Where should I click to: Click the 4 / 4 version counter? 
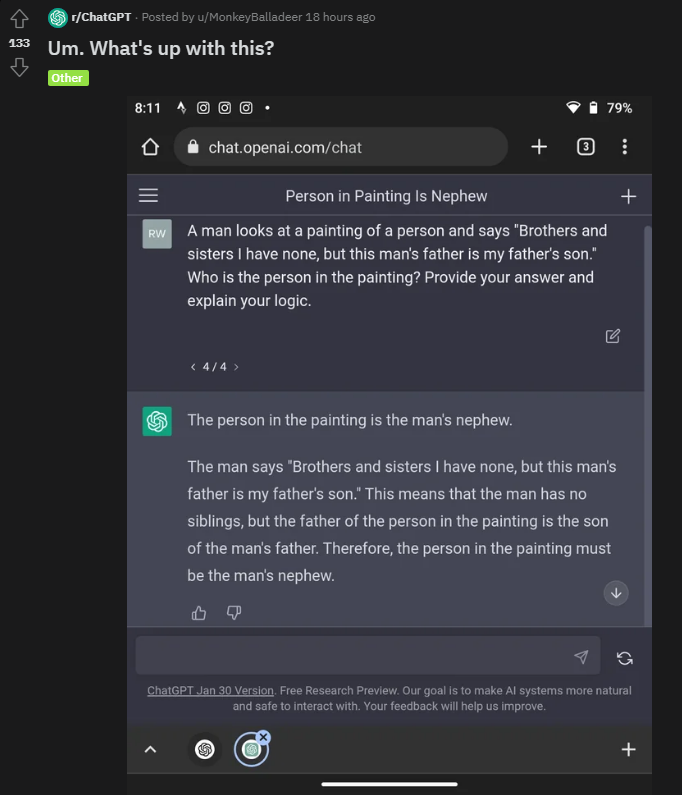[x=214, y=367]
